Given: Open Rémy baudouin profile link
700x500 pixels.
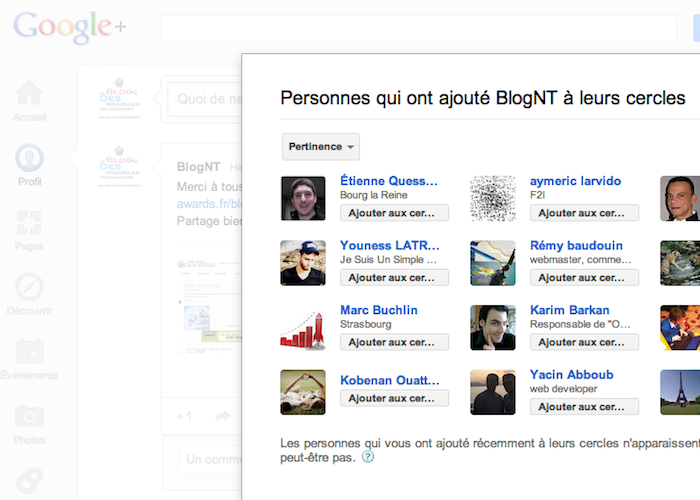Looking at the screenshot, I should click(576, 245).
